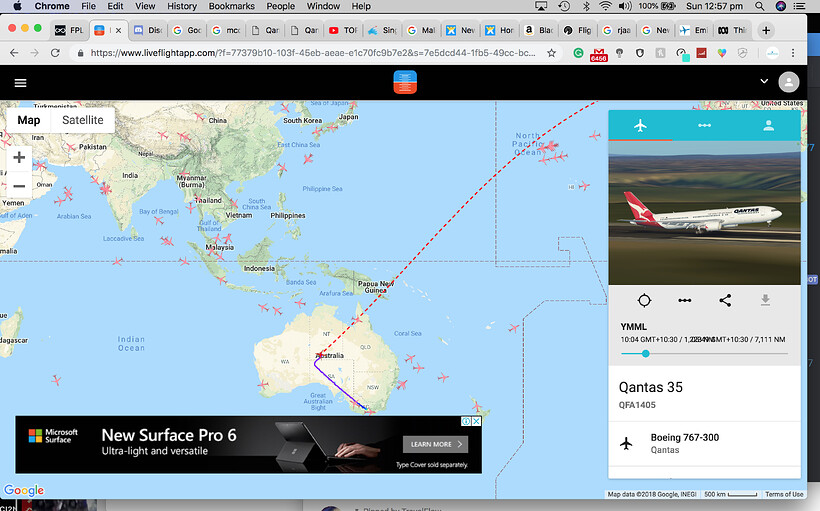Click the Siri icon in menu bar
820x511 pixels.
click(x=781, y=6)
